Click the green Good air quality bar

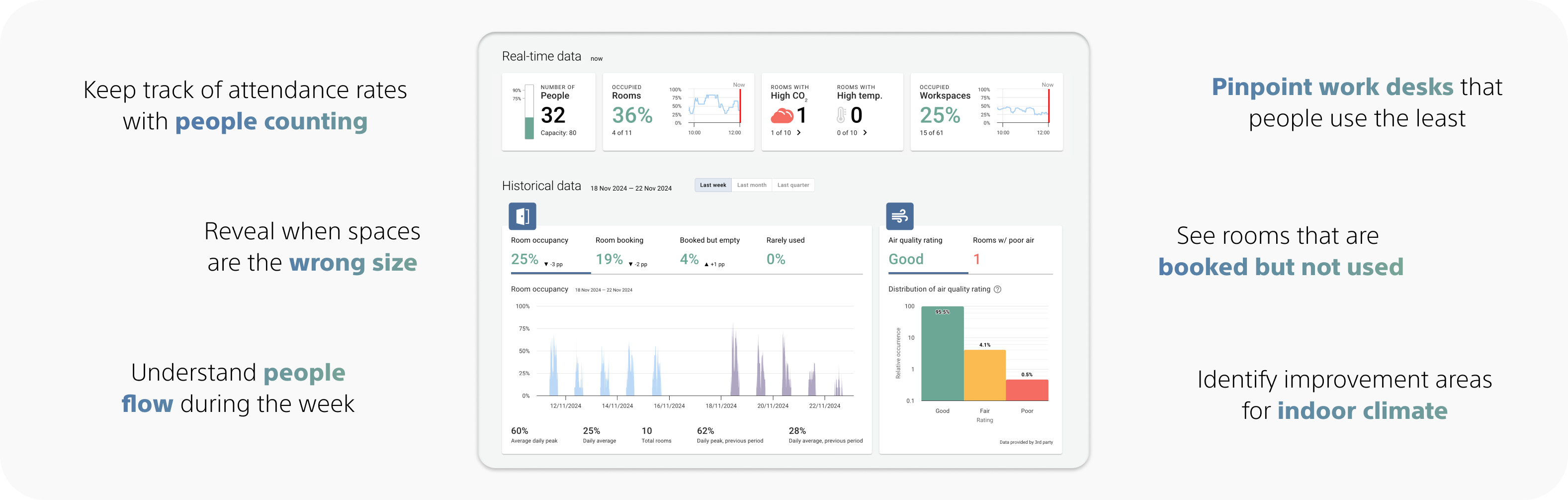[942, 353]
